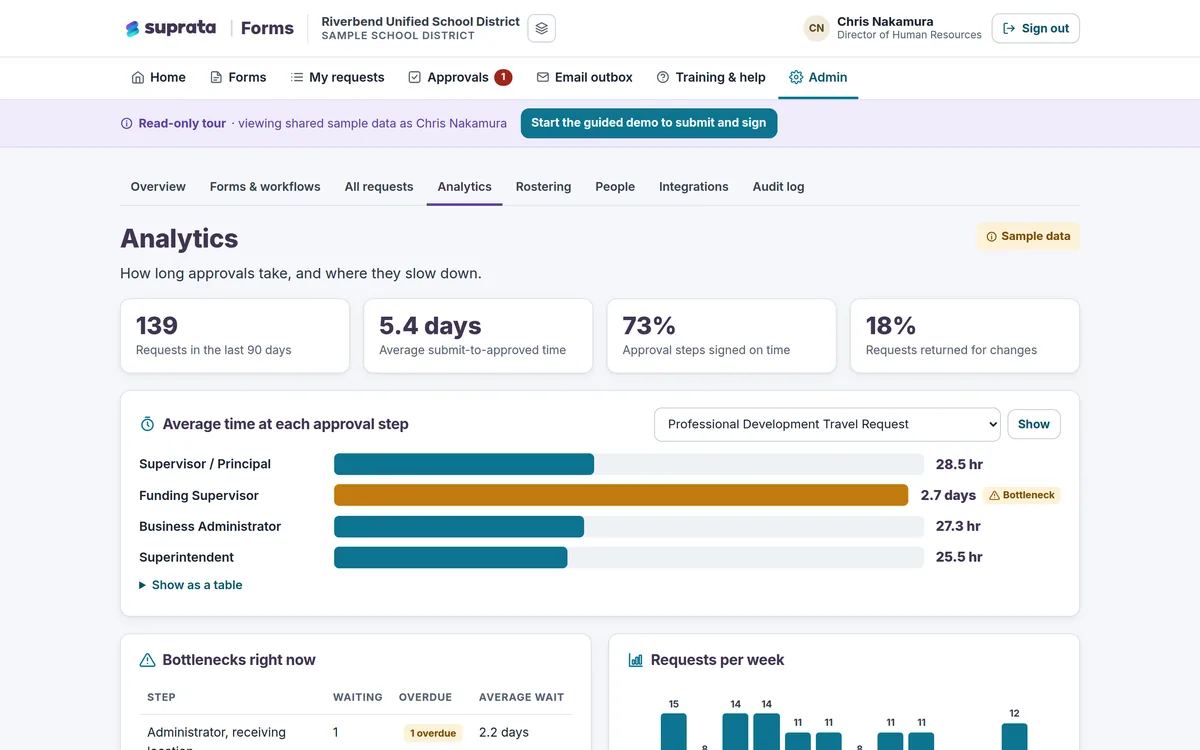This screenshot has width=1200, height=750.
Task: Switch to All requests tab
Action: 379,187
